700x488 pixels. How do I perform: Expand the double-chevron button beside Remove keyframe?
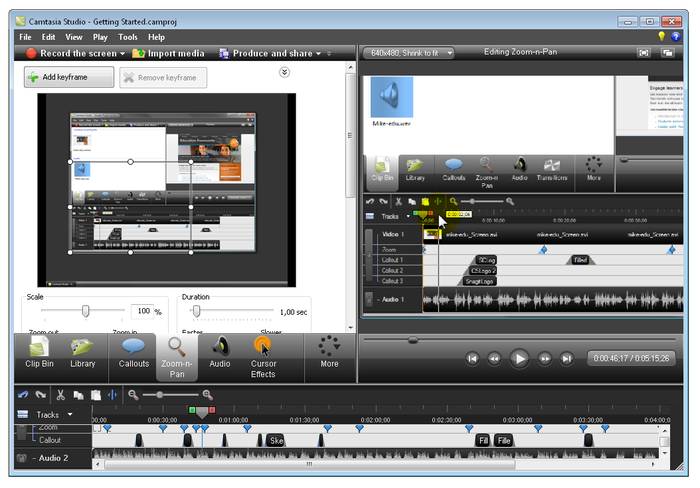click(x=284, y=72)
